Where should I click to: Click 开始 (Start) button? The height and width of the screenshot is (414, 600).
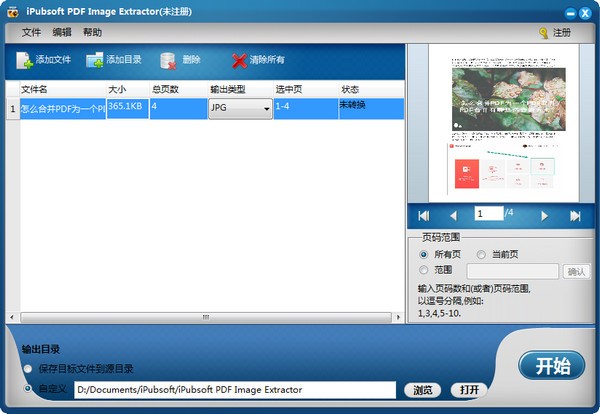click(552, 365)
